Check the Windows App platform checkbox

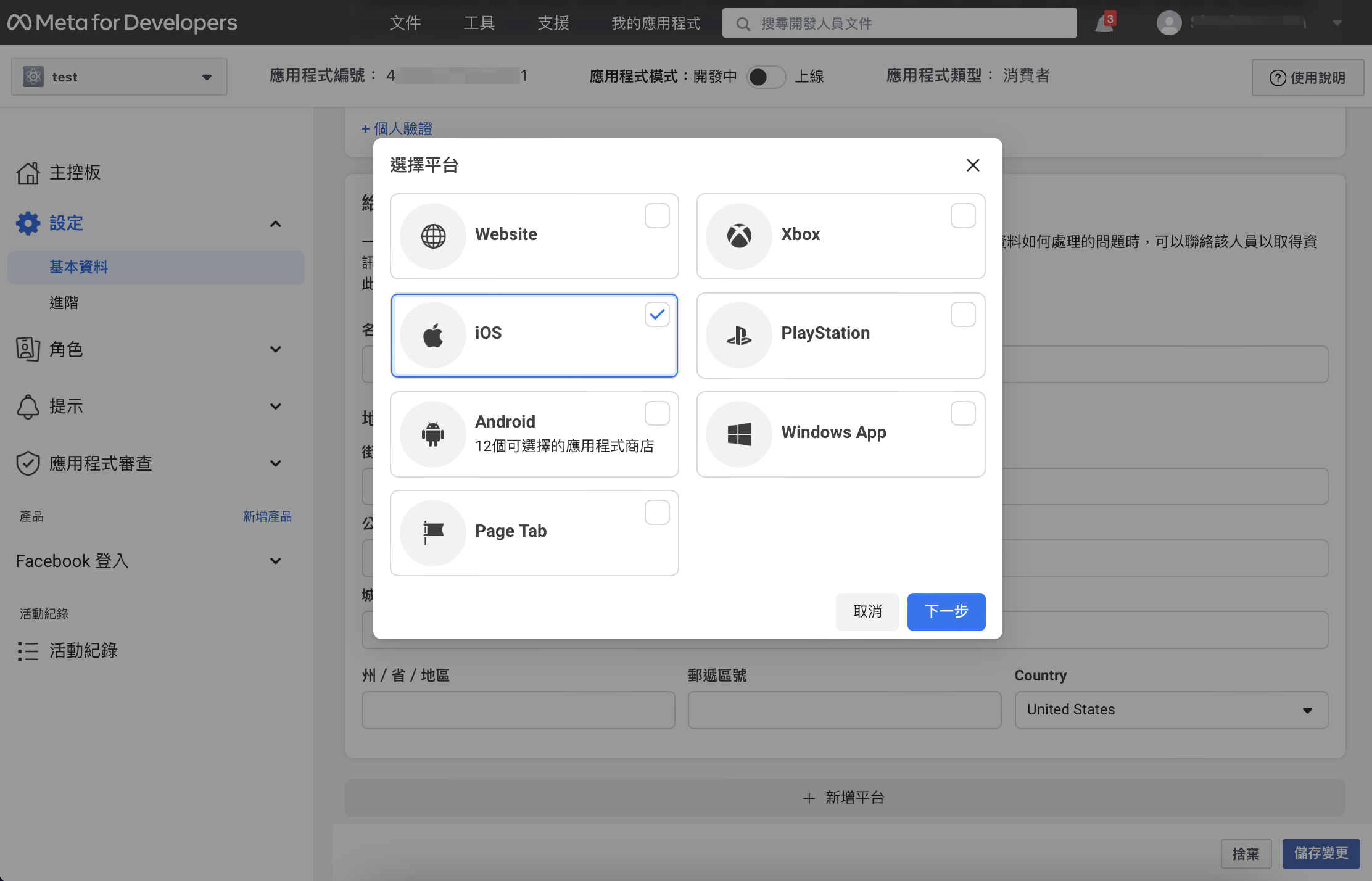coord(963,413)
